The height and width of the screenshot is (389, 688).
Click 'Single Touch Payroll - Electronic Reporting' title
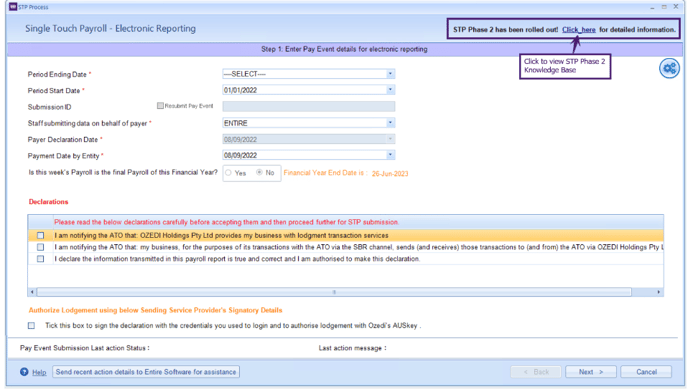[x=110, y=29]
